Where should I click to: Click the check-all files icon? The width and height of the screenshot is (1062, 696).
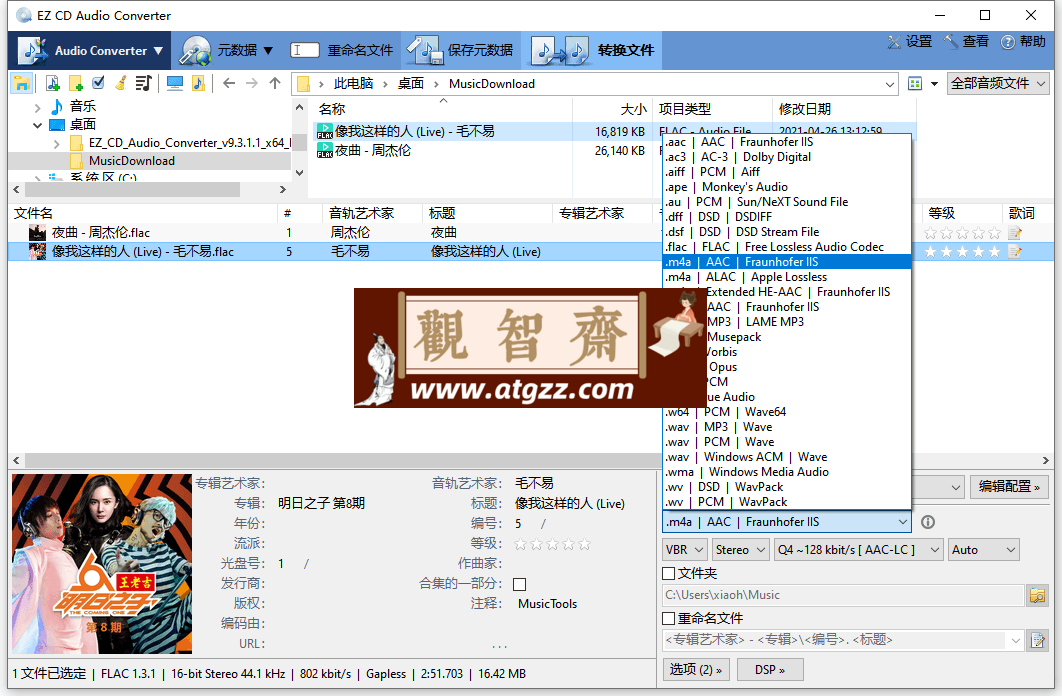(98, 83)
